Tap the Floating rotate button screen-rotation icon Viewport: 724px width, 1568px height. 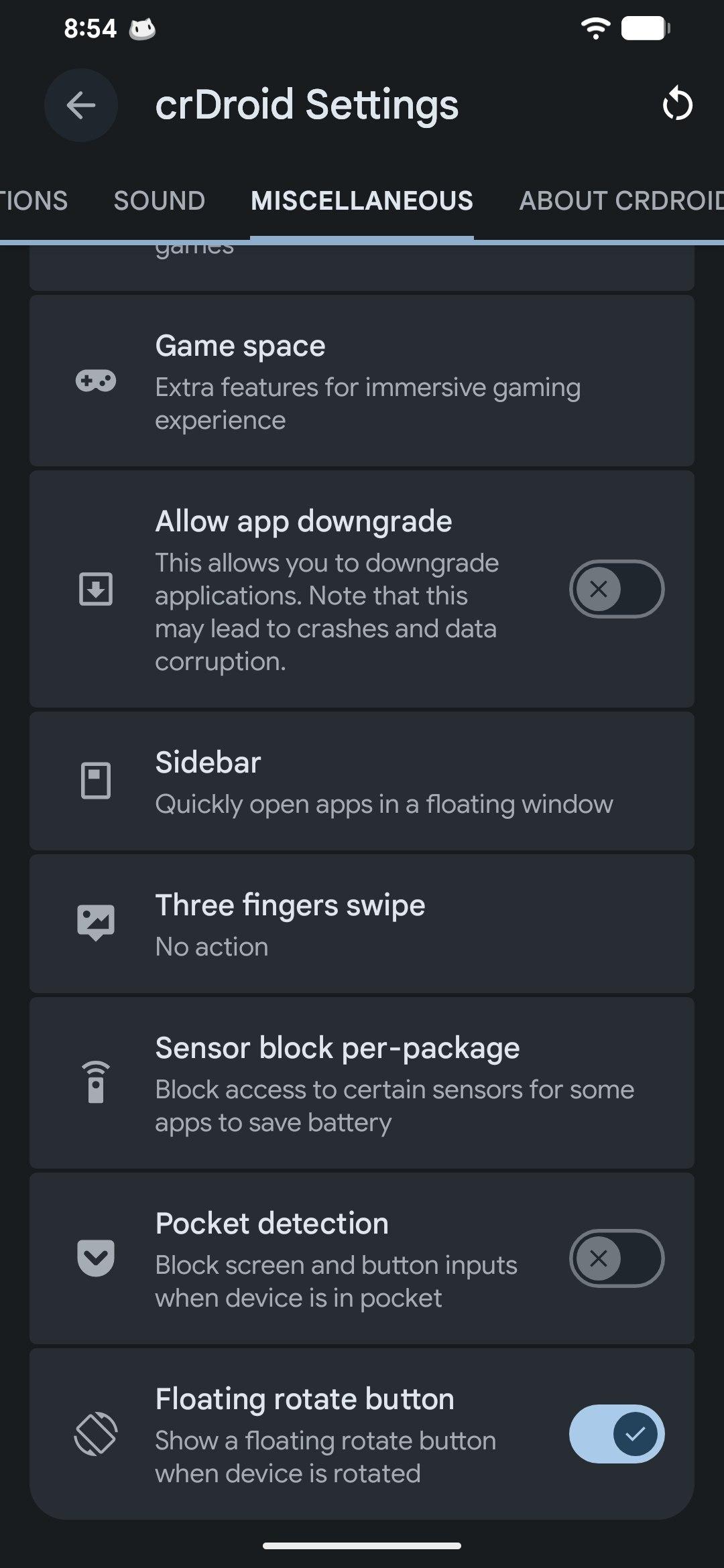(x=96, y=1433)
